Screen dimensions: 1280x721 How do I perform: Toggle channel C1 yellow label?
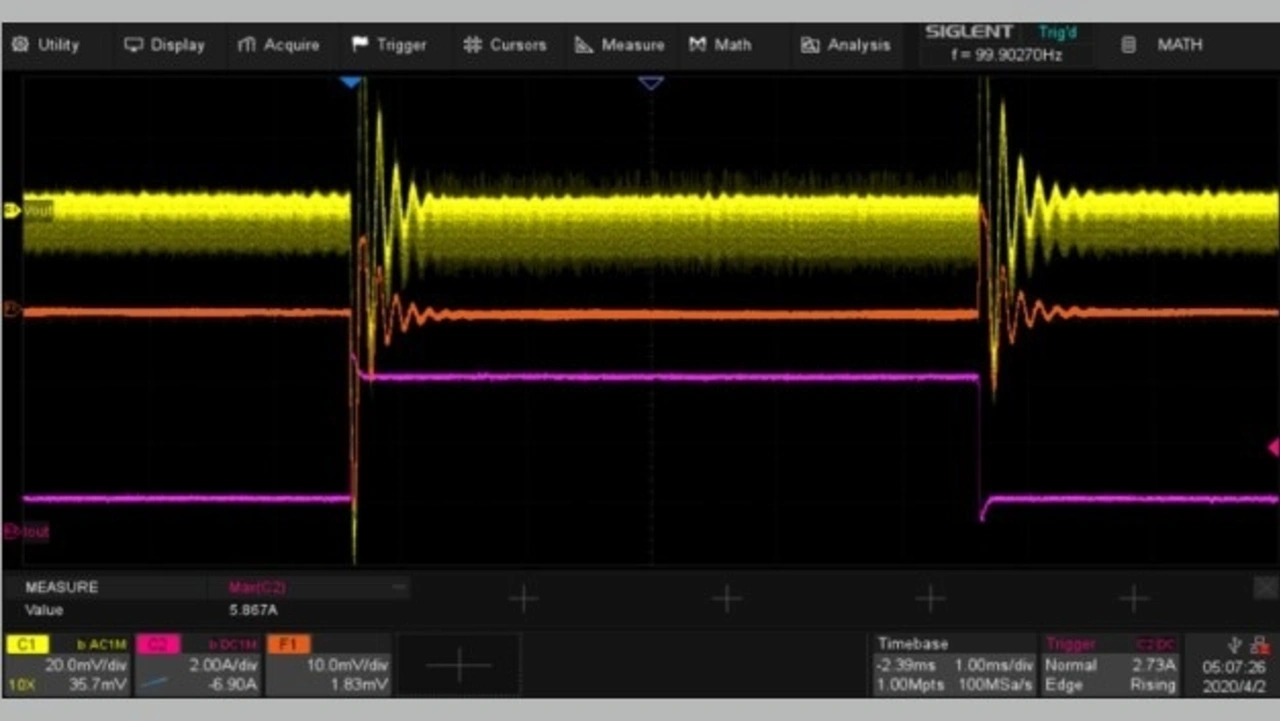coord(26,645)
